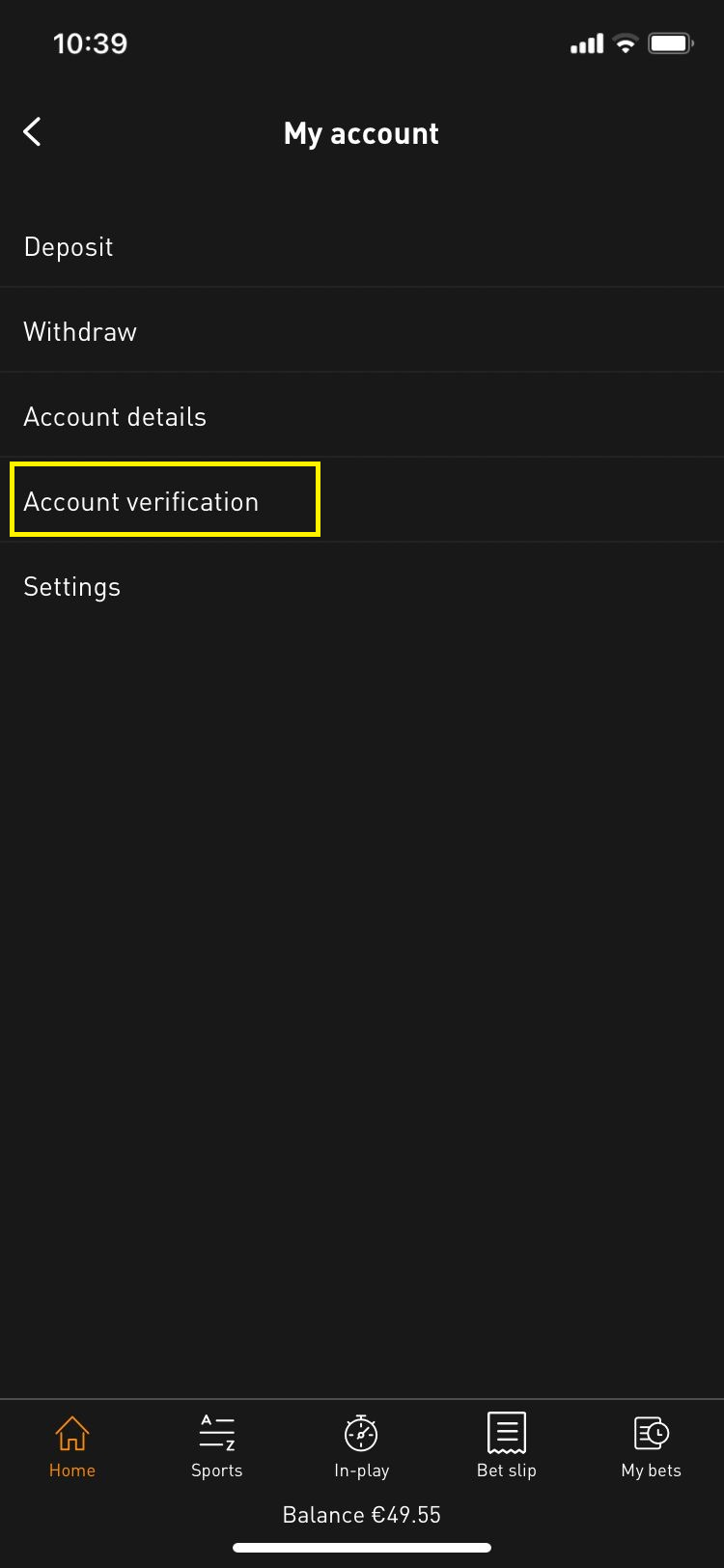Open the Withdraw option
Image resolution: width=724 pixels, height=1568 pixels.
point(362,331)
